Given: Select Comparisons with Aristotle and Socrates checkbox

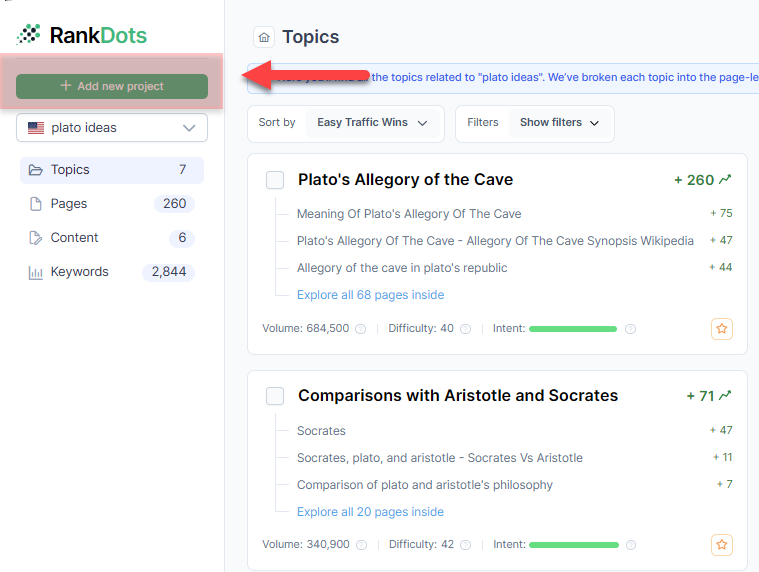Looking at the screenshot, I should tap(275, 396).
